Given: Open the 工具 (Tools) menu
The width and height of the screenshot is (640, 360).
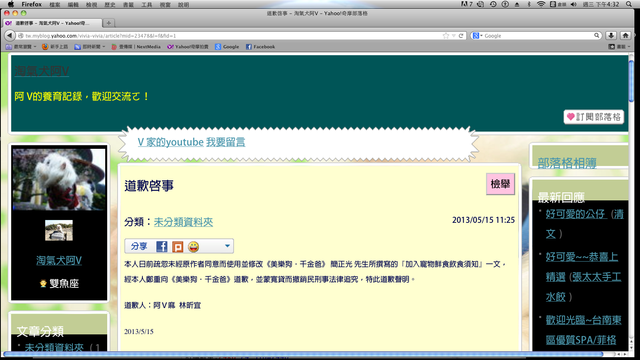Looking at the screenshot, I should (147, 4).
